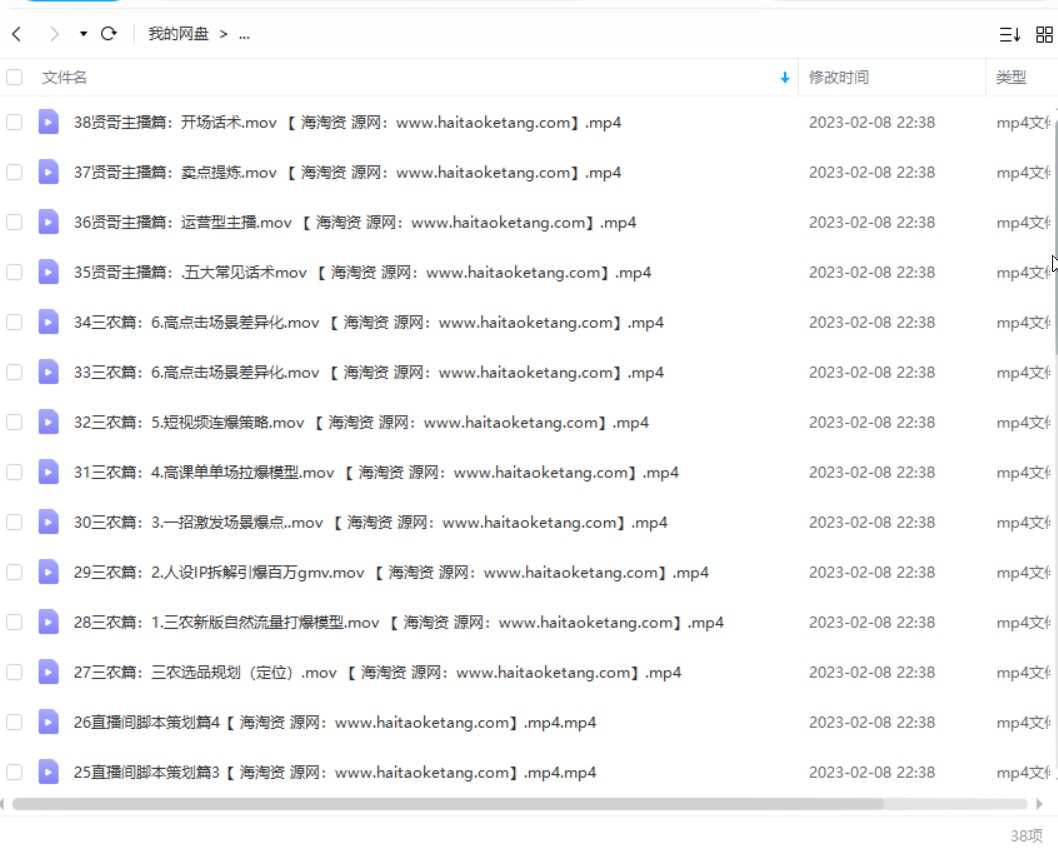This screenshot has width=1058, height=854.
Task: Open the navigation history dropdown arrow
Action: [83, 34]
